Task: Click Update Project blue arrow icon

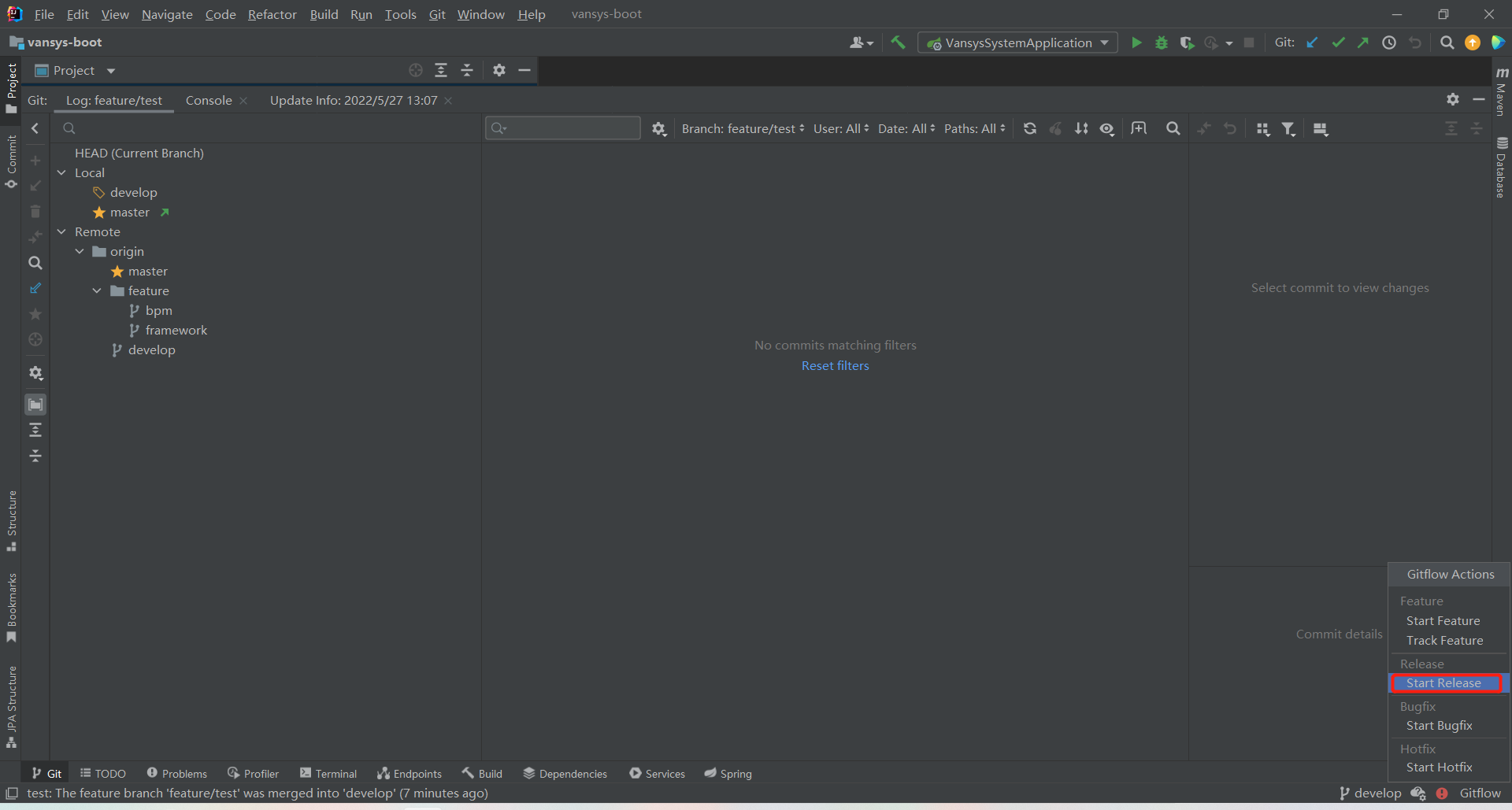Action: pyautogui.click(x=1312, y=43)
